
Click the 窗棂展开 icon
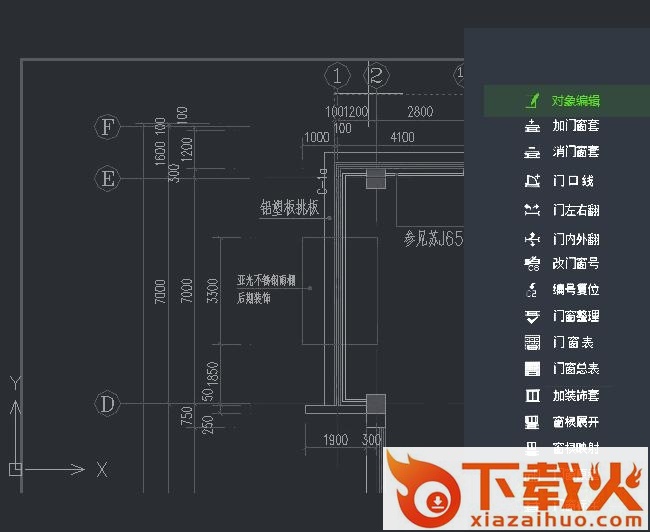click(x=532, y=422)
